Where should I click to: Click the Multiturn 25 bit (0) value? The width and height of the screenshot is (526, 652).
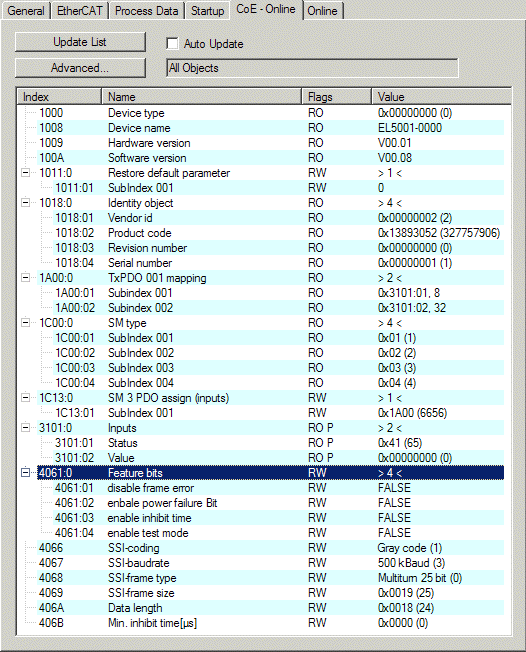420,578
